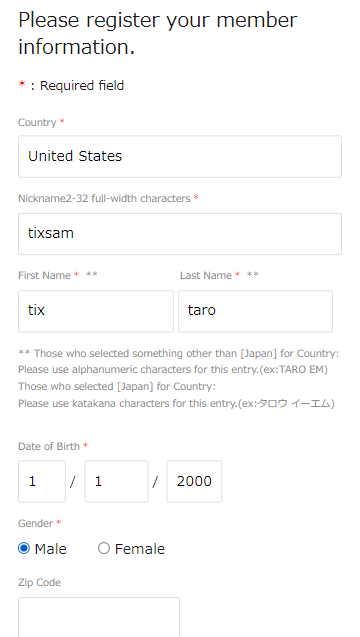Click the Zip Code label text

pyautogui.click(x=39, y=583)
